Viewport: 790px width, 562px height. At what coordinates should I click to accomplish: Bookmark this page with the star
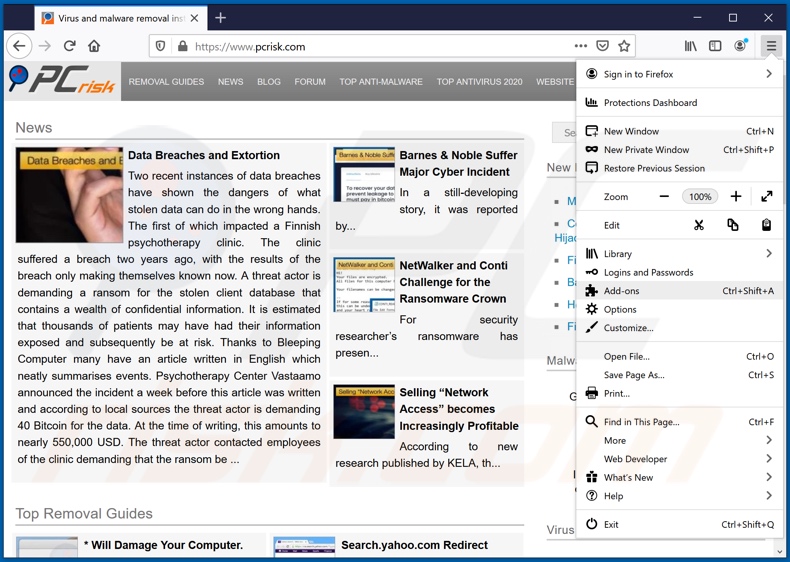tap(624, 46)
